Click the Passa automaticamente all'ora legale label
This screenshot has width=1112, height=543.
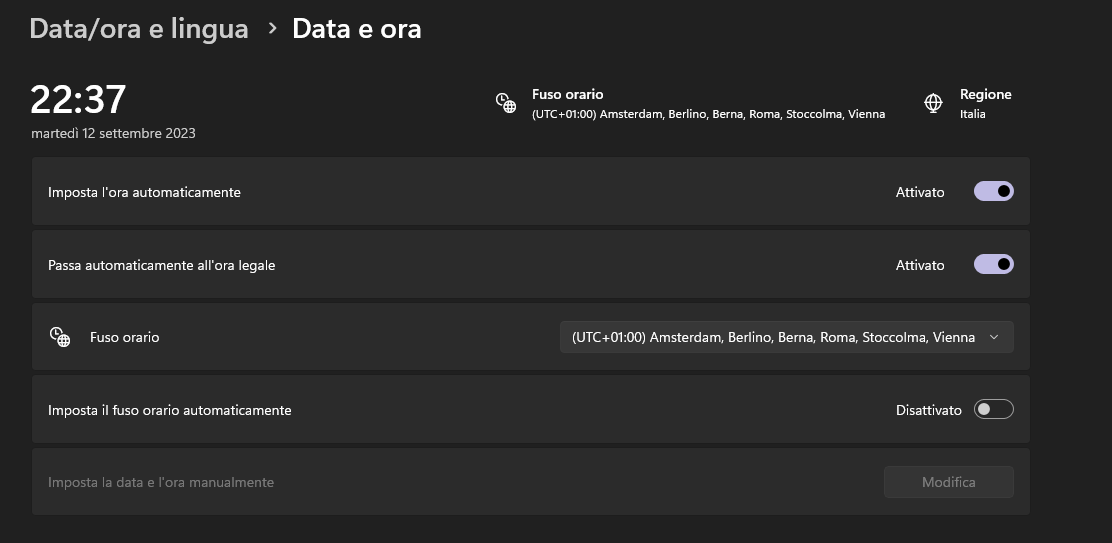161,265
